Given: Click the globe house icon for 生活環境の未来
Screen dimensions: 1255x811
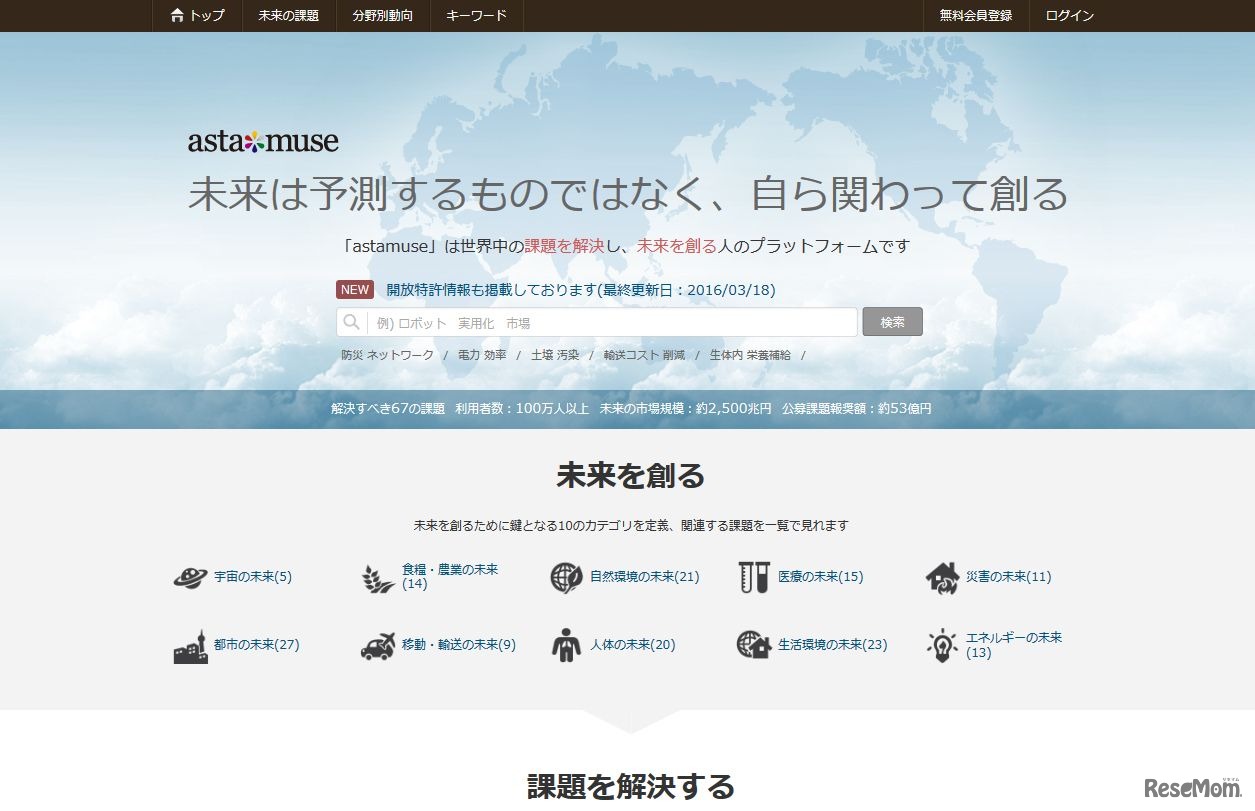Looking at the screenshot, I should point(753,645).
